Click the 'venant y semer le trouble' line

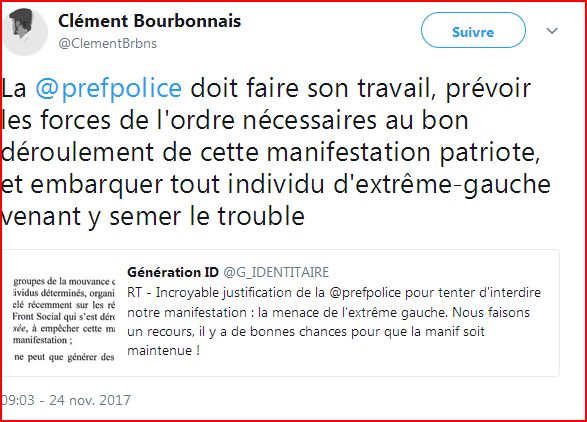tap(153, 217)
